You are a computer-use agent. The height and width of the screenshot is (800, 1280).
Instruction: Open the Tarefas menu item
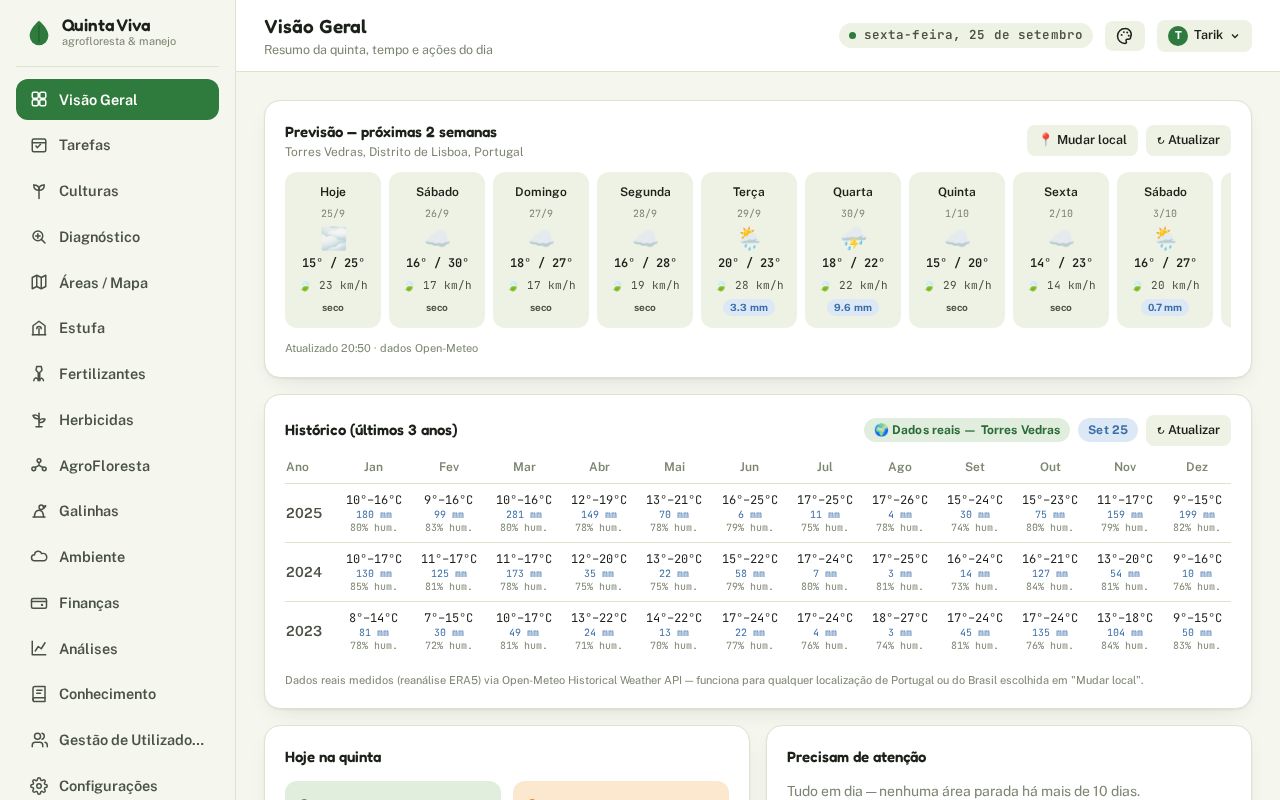[x=117, y=145]
